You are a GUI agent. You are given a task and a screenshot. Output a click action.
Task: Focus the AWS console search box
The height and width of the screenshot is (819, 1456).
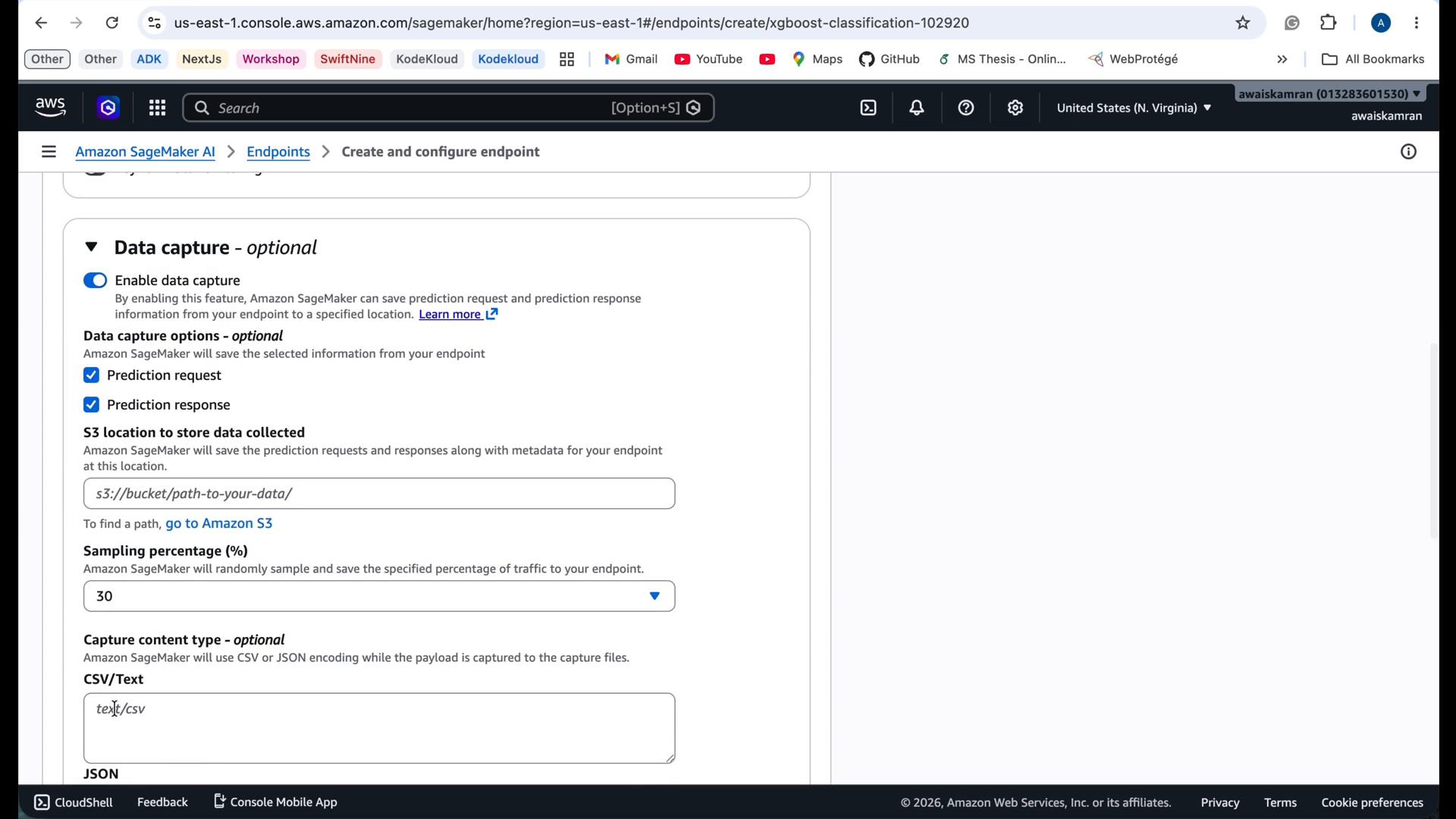point(448,108)
